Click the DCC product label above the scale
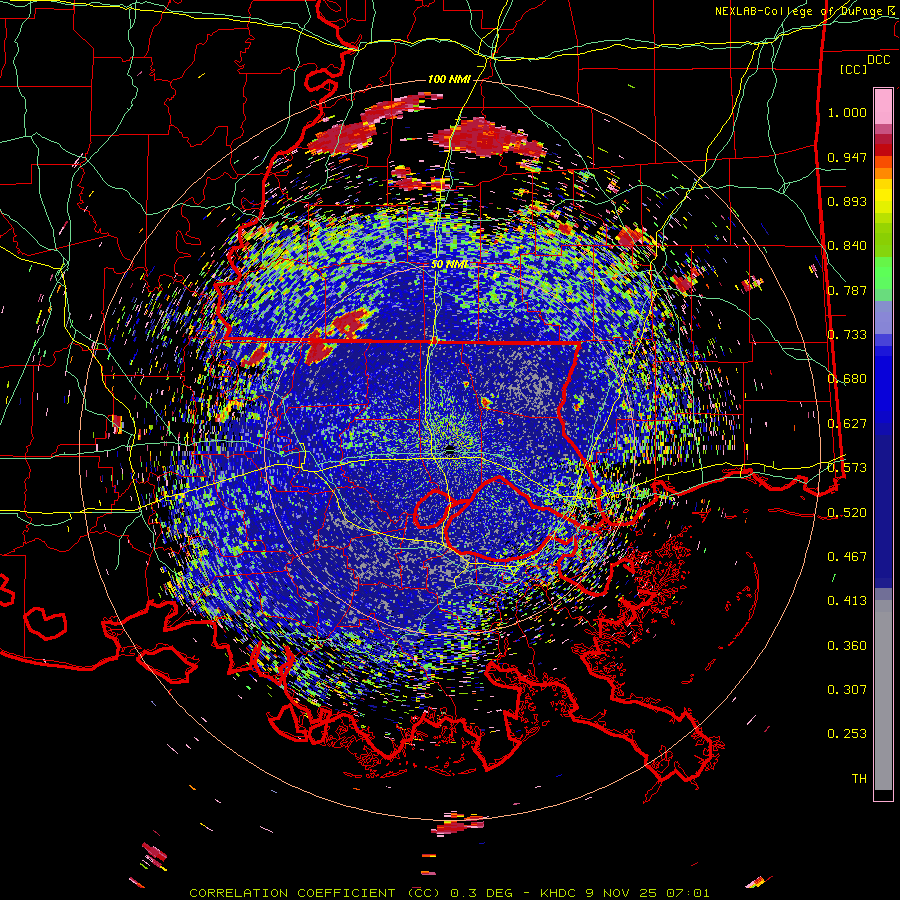The width and height of the screenshot is (900, 900). click(x=878, y=60)
